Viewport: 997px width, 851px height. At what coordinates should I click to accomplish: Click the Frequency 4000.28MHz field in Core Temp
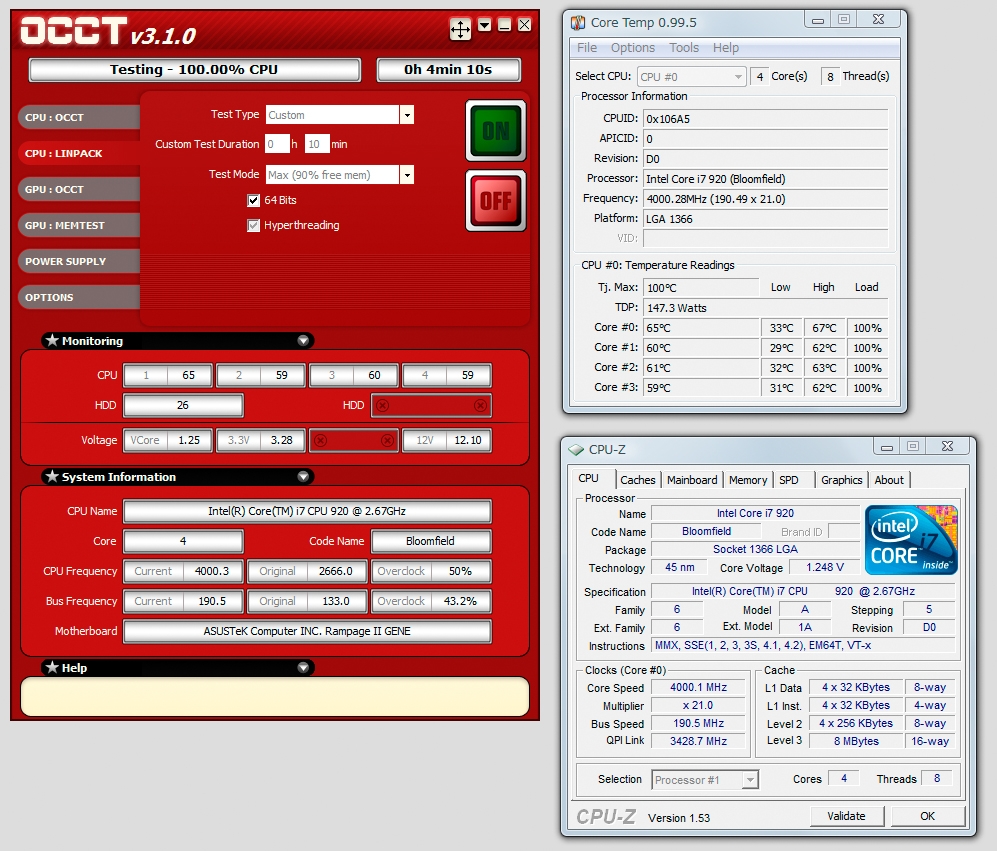pos(766,199)
